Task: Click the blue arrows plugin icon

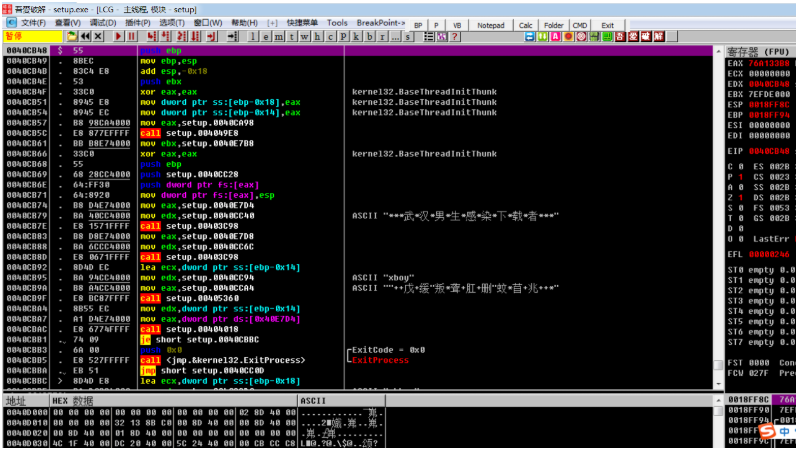Action: coord(529,37)
